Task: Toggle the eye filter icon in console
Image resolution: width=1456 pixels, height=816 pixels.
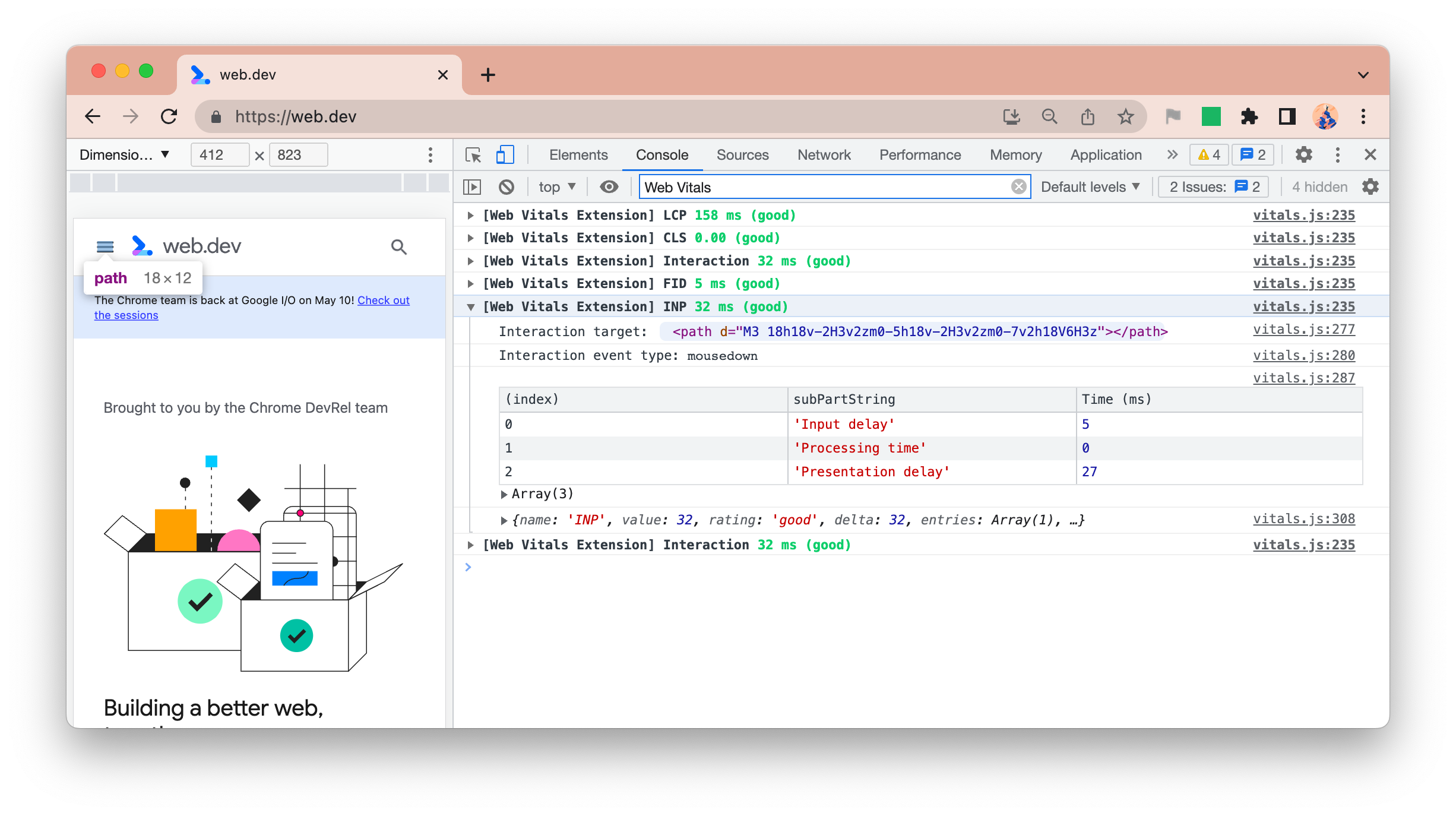Action: click(607, 186)
